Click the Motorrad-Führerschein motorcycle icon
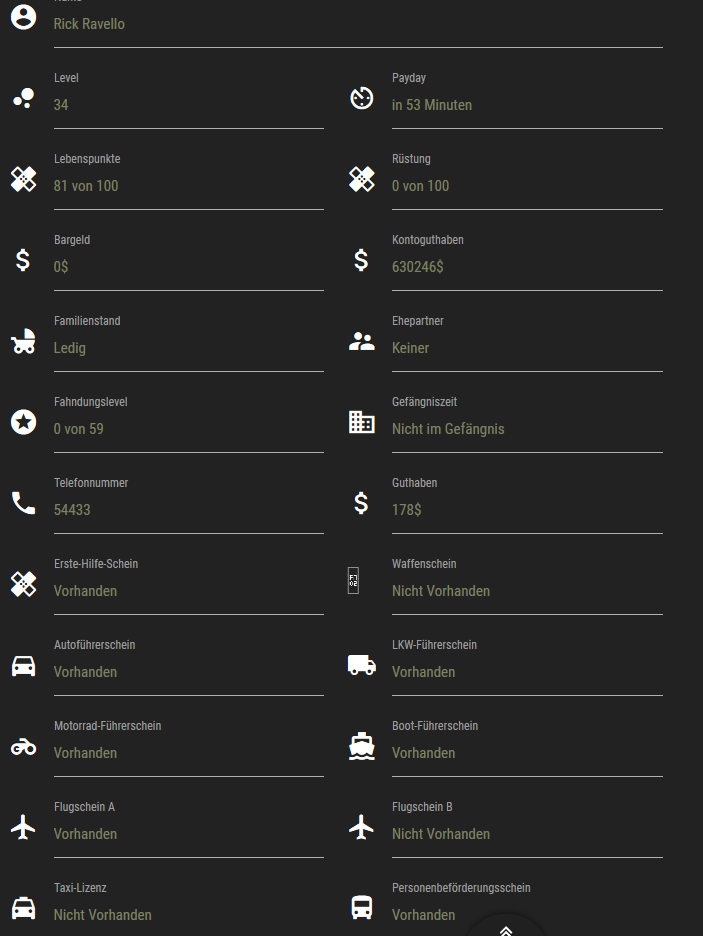This screenshot has height=936, width=703. pos(23,746)
